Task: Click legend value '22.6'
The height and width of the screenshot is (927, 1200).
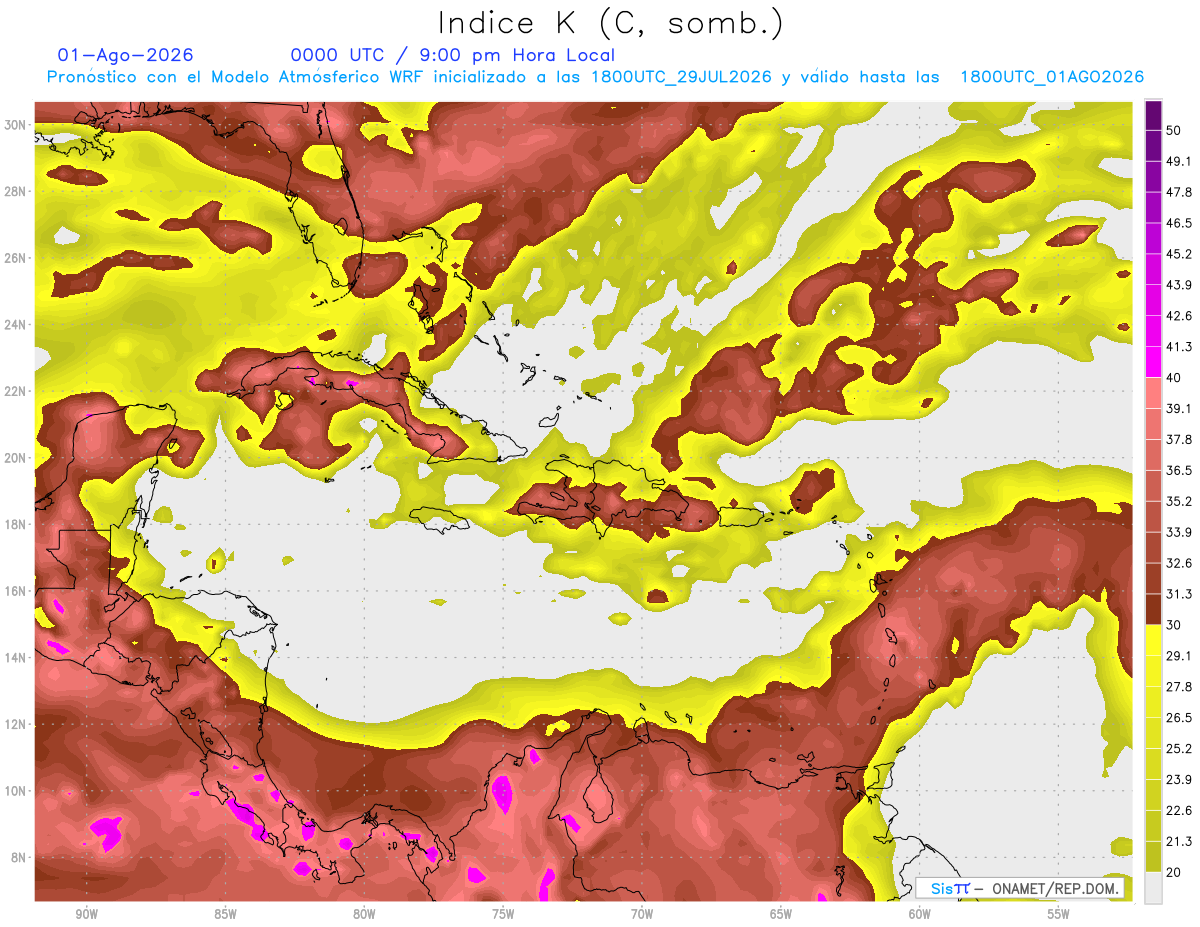Action: [x=1178, y=811]
